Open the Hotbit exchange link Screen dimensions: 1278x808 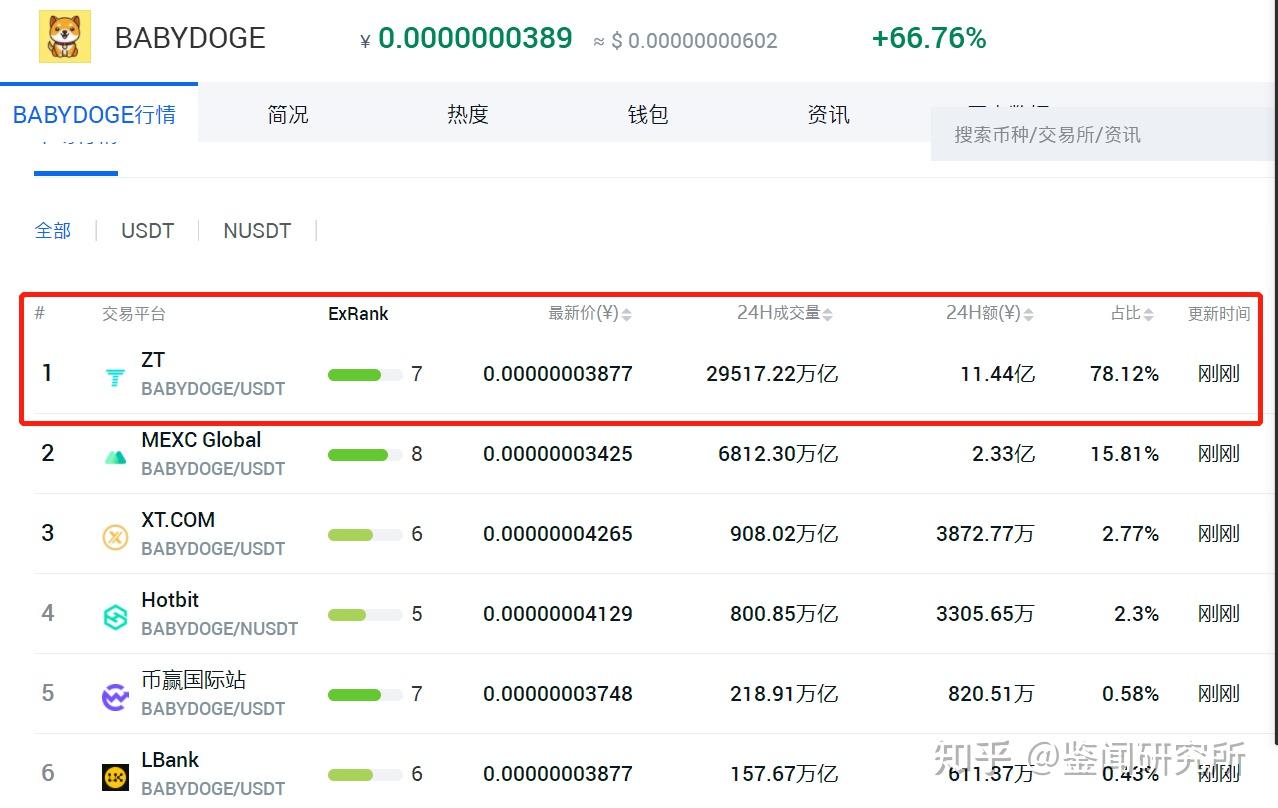(170, 600)
